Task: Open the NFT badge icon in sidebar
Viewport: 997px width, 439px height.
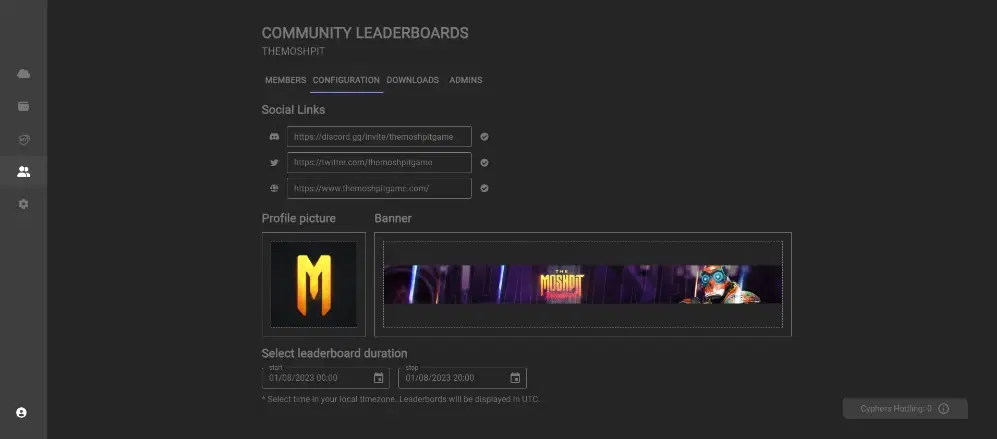Action: click(24, 139)
